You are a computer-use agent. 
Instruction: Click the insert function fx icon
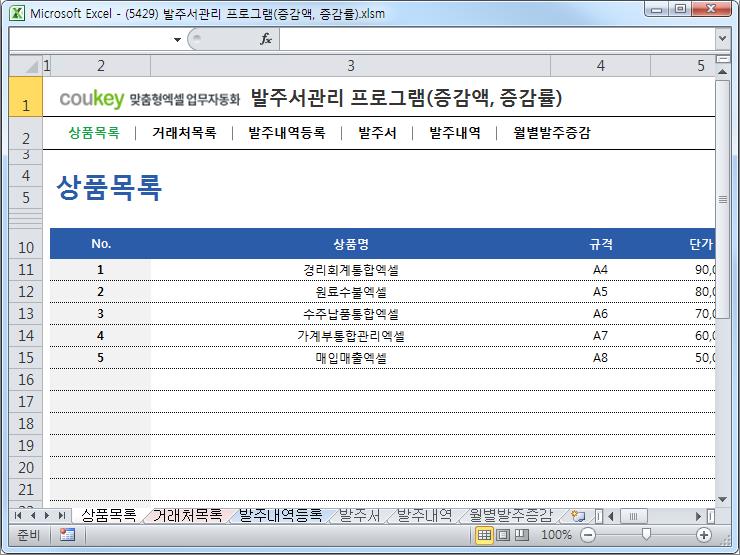(x=266, y=39)
